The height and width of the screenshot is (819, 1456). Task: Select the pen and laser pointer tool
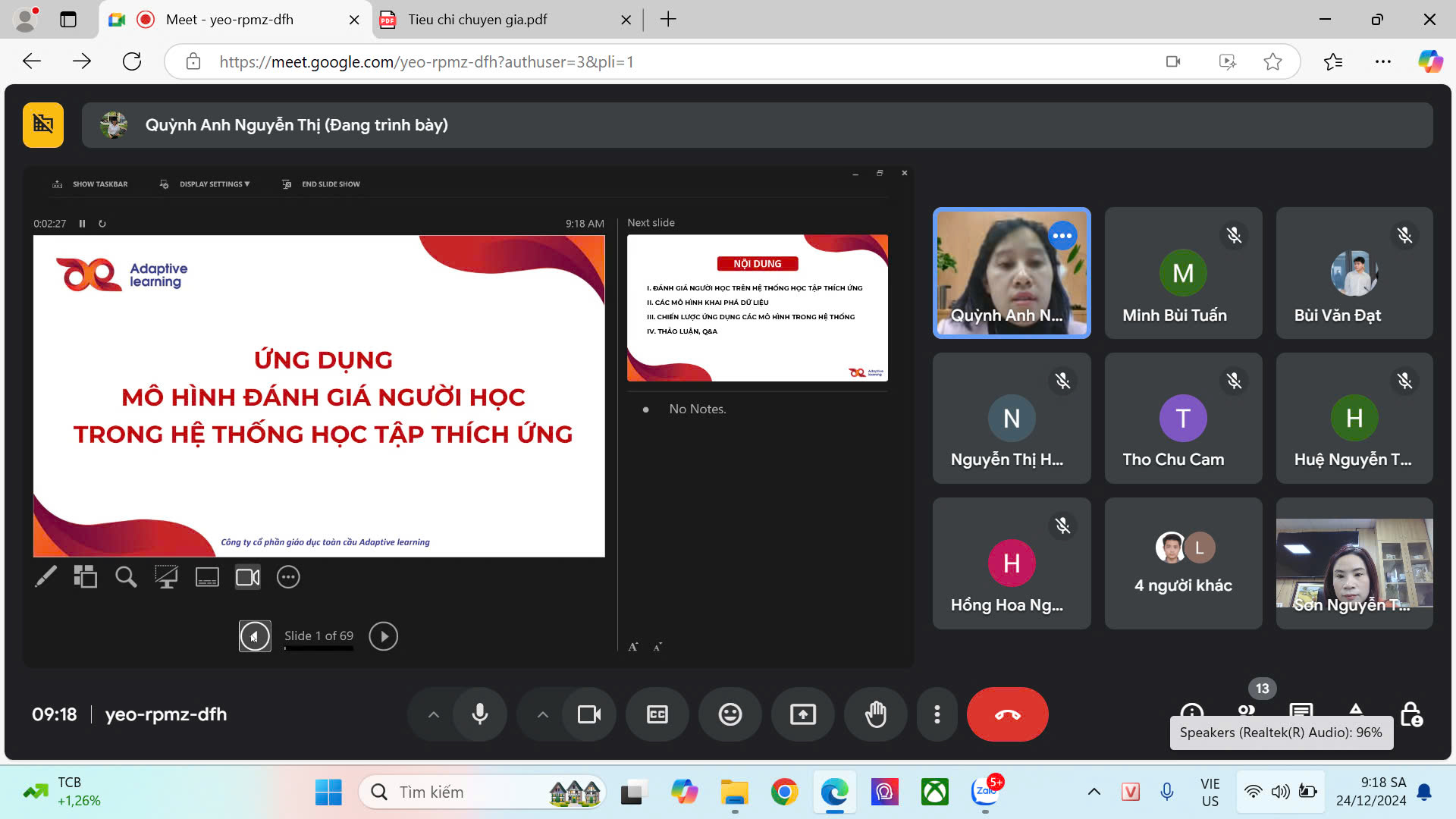[x=45, y=577]
